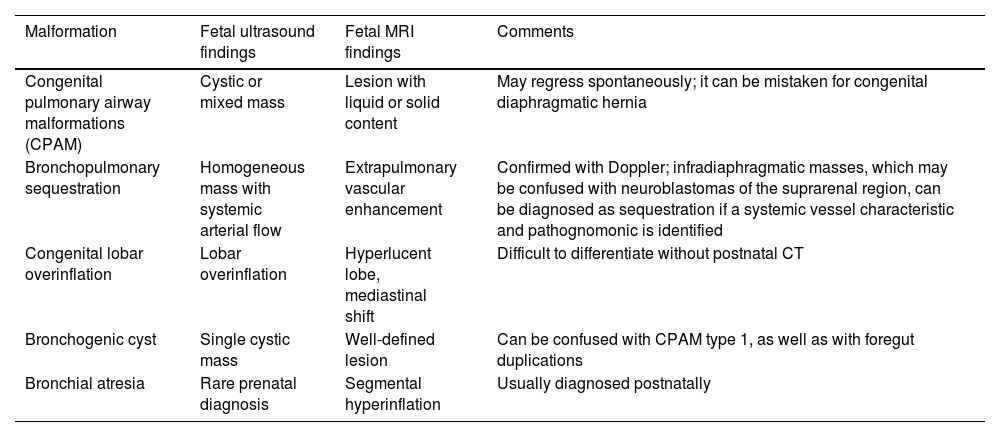The height and width of the screenshot is (437, 1000).
Task: Click 'Hyperlucent lobe, mediastinal shift' cell
Action: tap(387, 283)
